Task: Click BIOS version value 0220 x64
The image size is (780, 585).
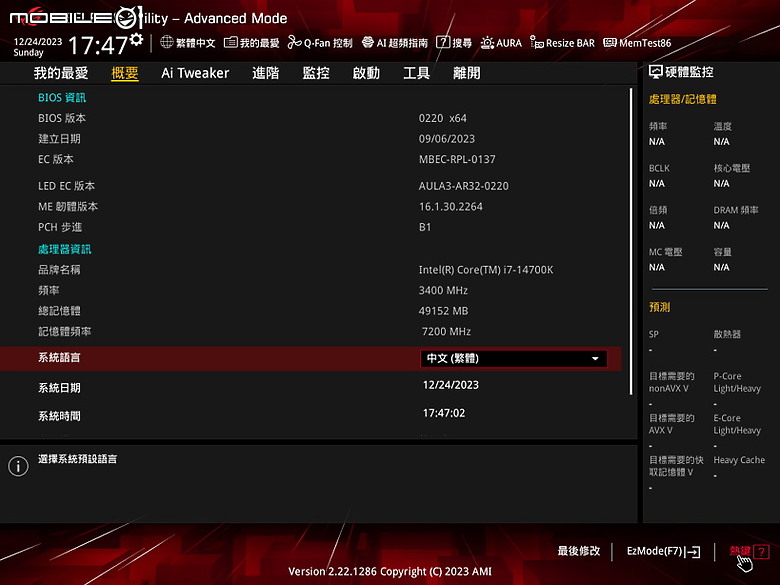Action: [x=443, y=118]
